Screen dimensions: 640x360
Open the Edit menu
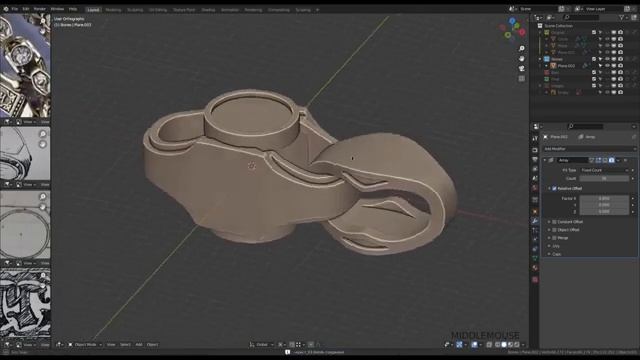point(26,9)
